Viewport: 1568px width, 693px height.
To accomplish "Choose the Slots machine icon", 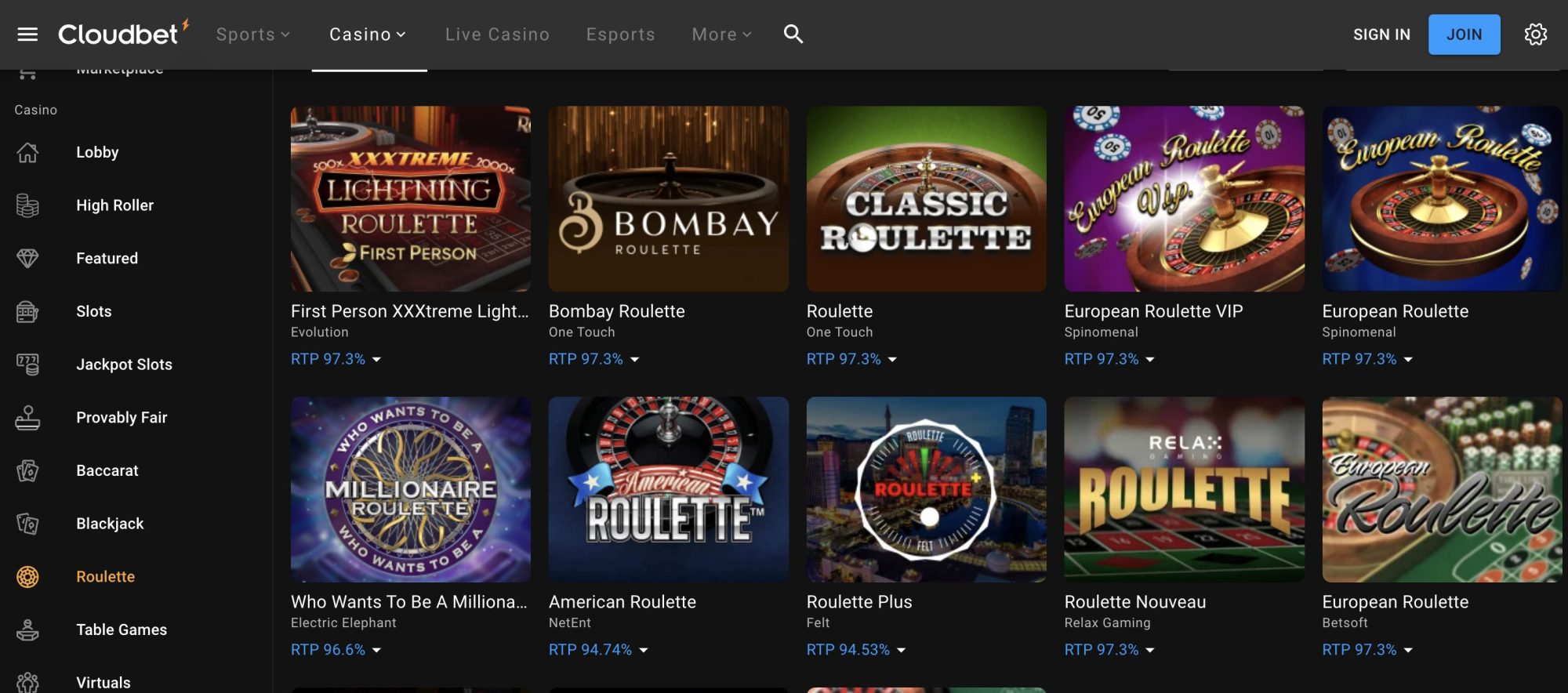I will pos(27,311).
